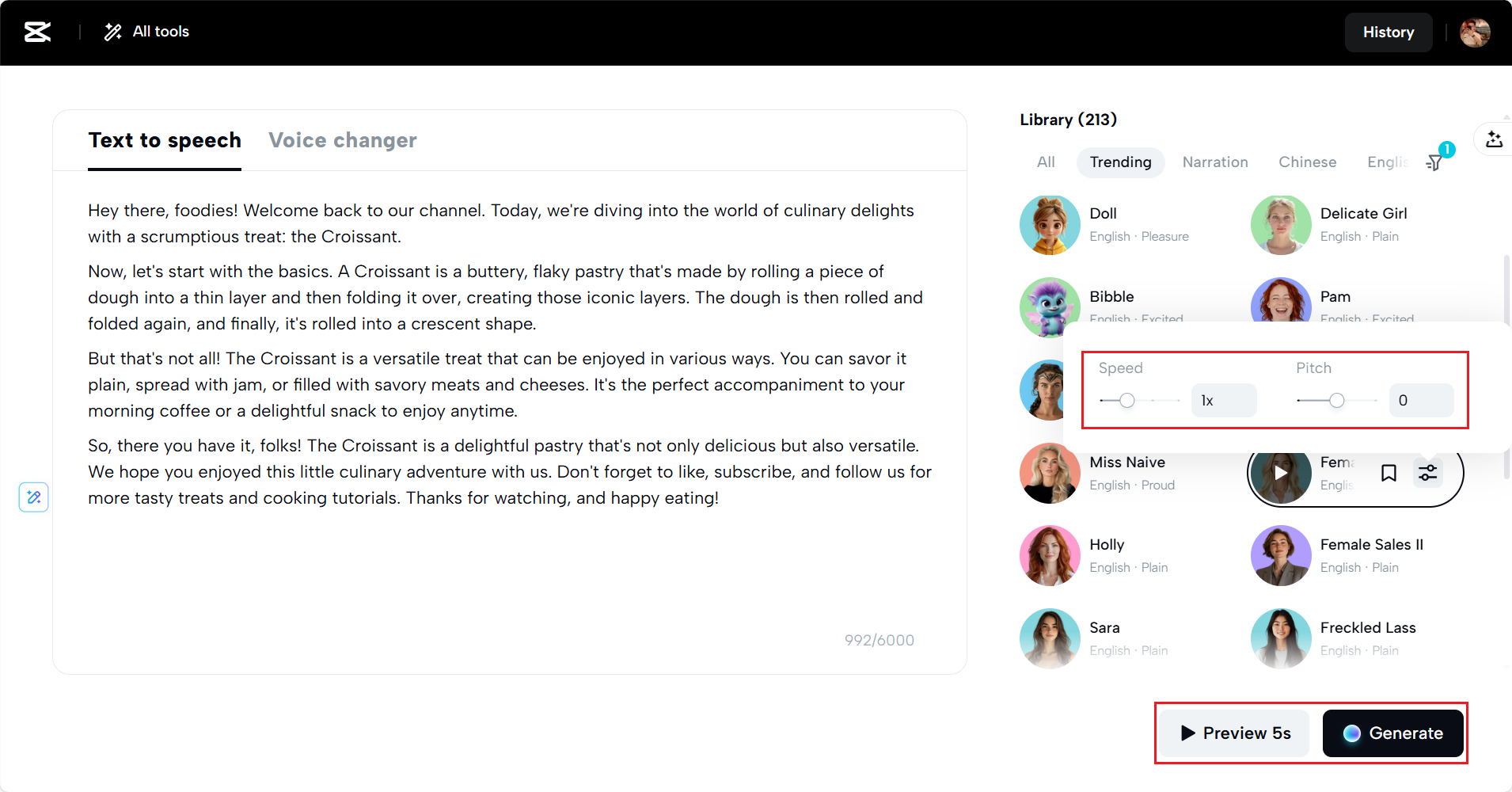Choose the Holly voice
This screenshot has width=1512, height=792.
pos(1050,556)
